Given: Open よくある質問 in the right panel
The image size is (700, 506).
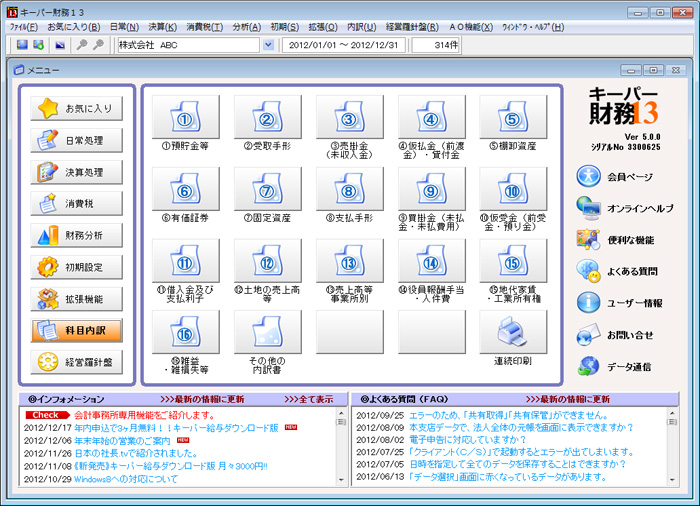Looking at the screenshot, I should tap(617, 271).
